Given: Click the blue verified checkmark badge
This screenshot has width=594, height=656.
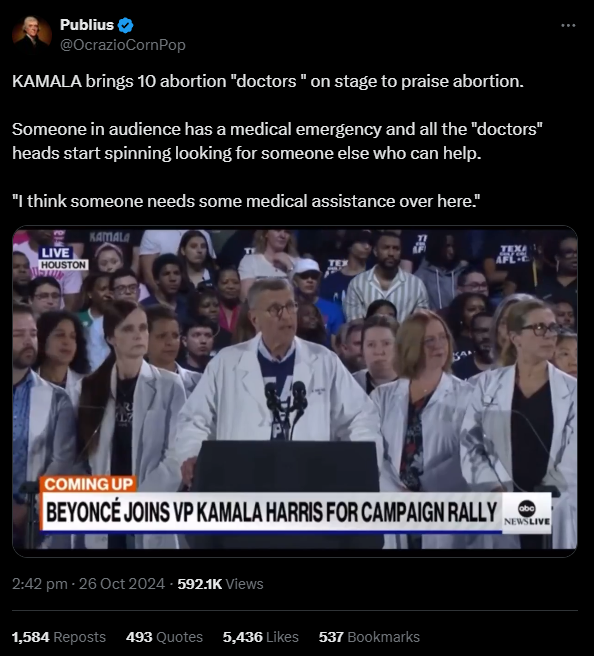Looking at the screenshot, I should click(x=125, y=26).
